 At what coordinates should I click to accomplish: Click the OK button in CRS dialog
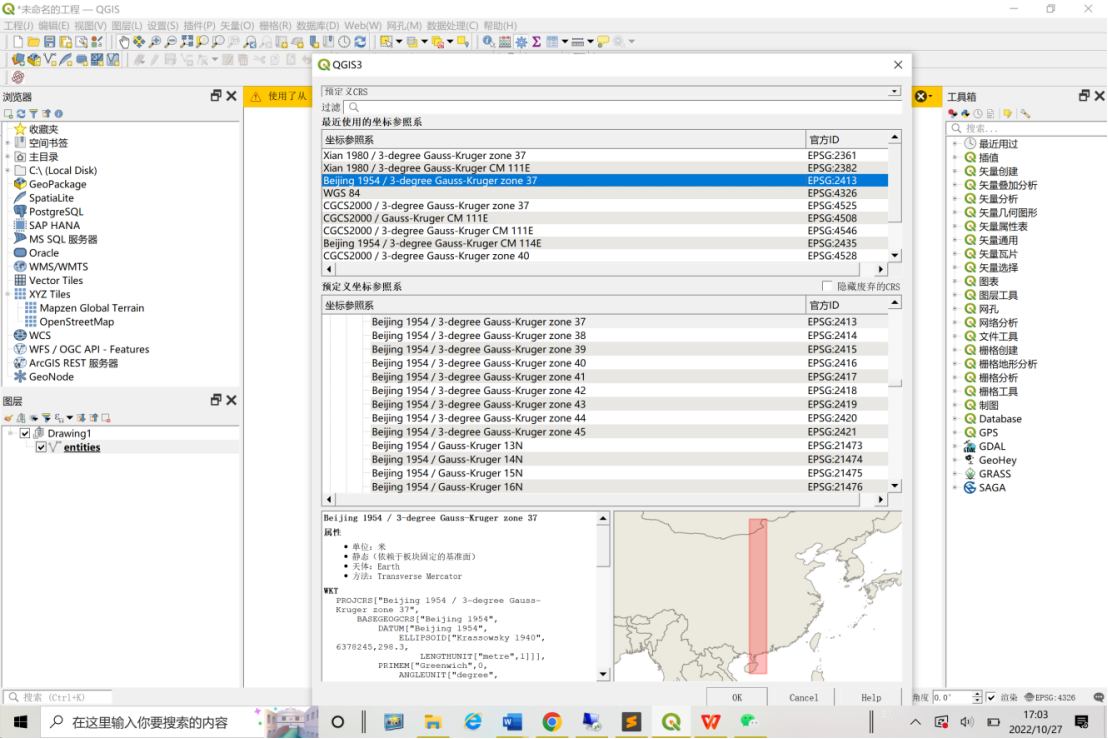[x=737, y=698]
